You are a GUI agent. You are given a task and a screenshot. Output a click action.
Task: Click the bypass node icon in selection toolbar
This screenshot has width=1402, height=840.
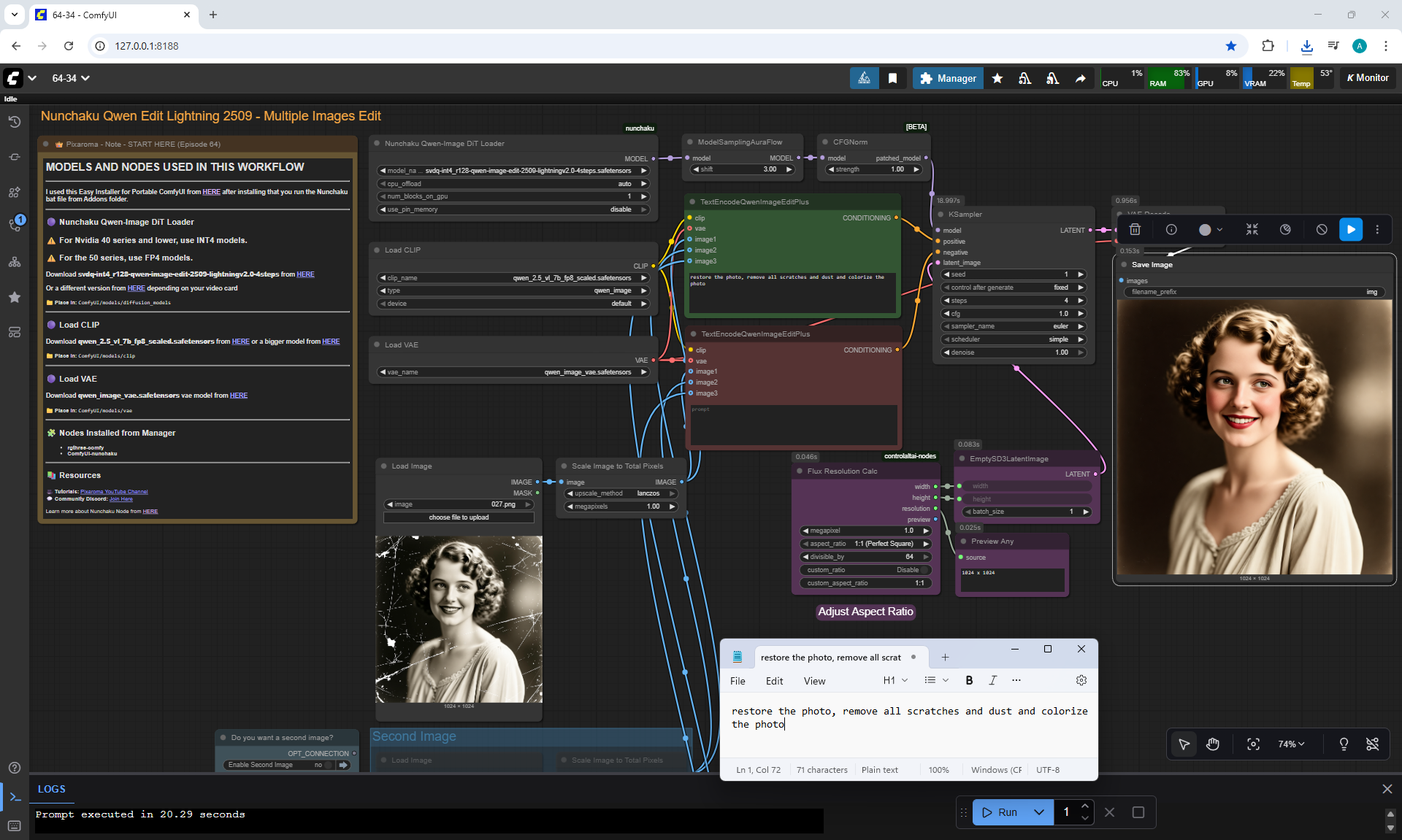click(x=1322, y=229)
